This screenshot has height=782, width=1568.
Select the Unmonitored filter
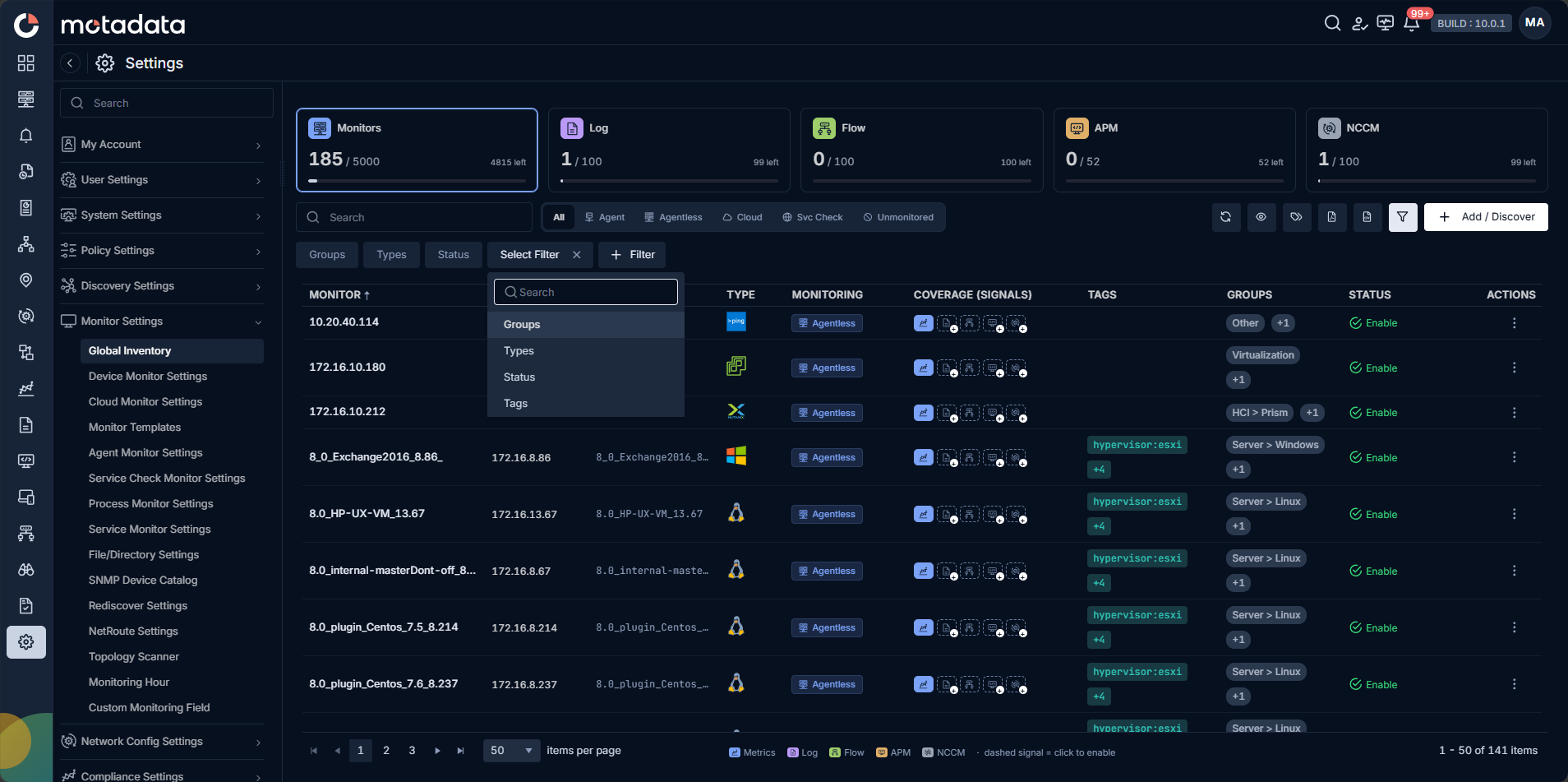[898, 217]
